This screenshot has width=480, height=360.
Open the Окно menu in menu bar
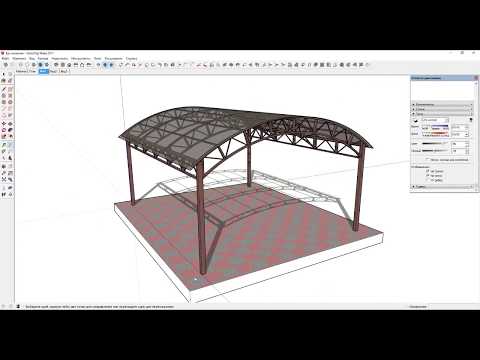pos(97,58)
